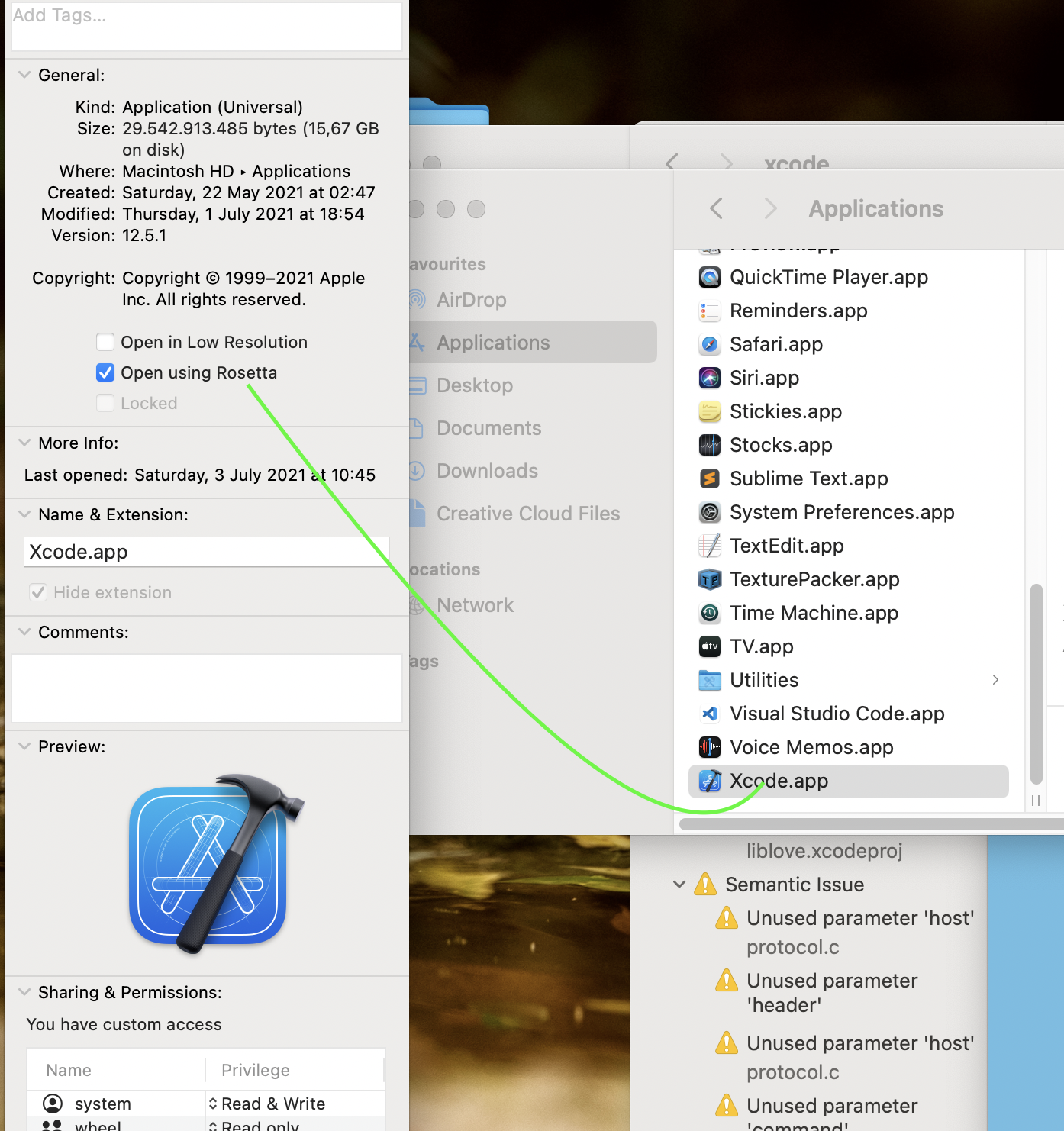Click the Siri app icon
Image resolution: width=1064 pixels, height=1131 pixels.
[x=710, y=378]
